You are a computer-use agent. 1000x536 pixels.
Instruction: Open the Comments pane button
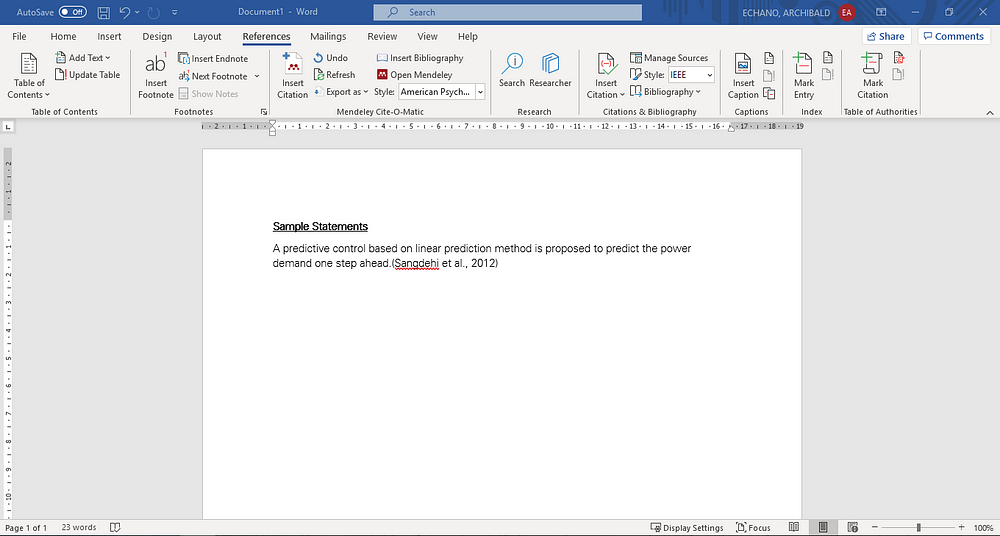coord(953,36)
